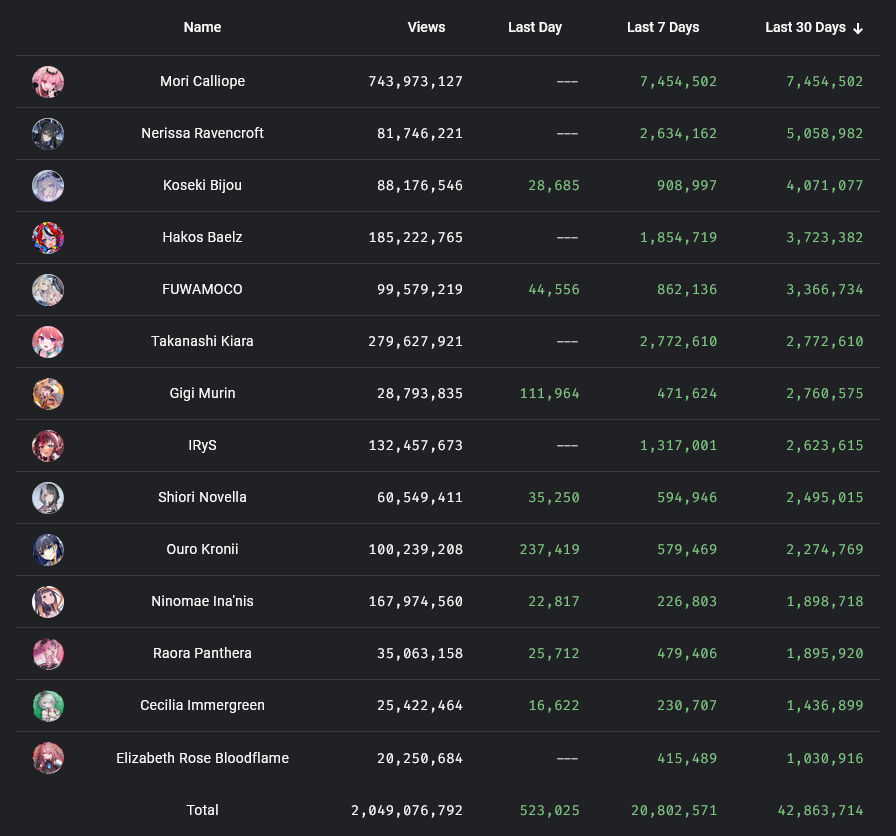Click Nerissa Ravencroft's avatar icon
This screenshot has width=896, height=836.
click(x=48, y=134)
